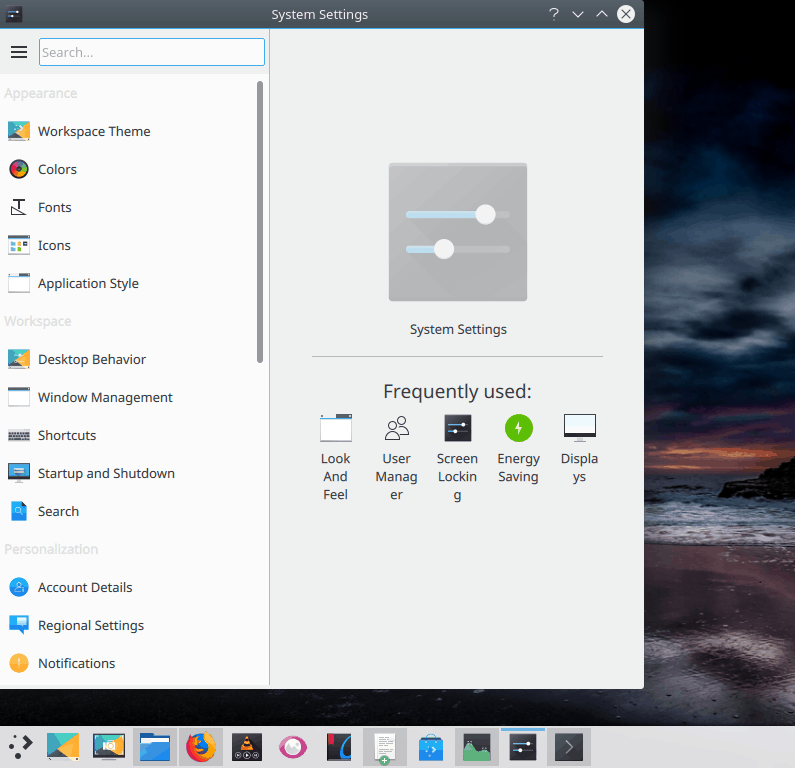Click the help question mark button
The height and width of the screenshot is (768, 795).
[554, 14]
